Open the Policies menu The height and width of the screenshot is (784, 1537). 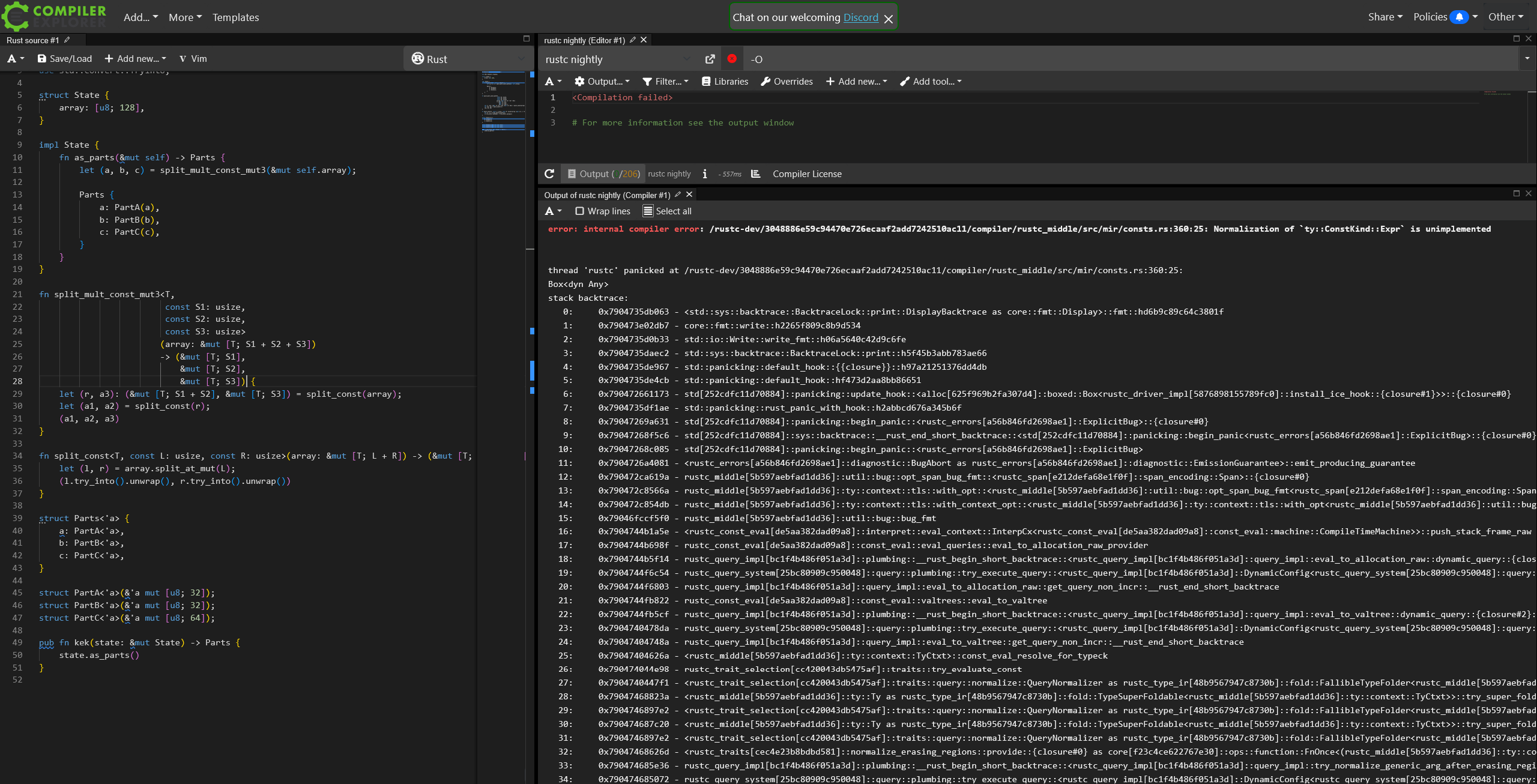tap(1430, 17)
